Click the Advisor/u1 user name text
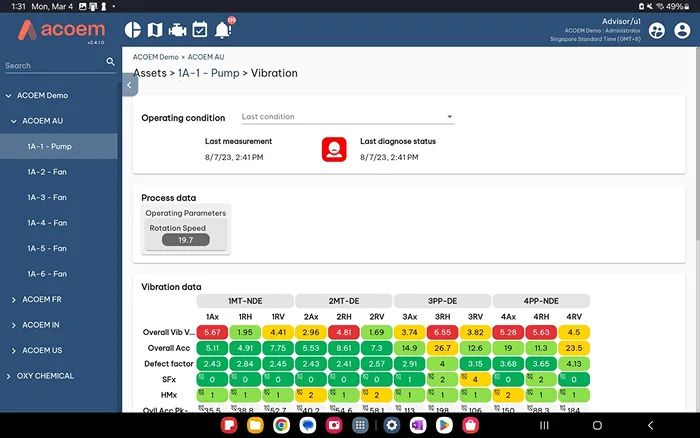 [621, 21]
